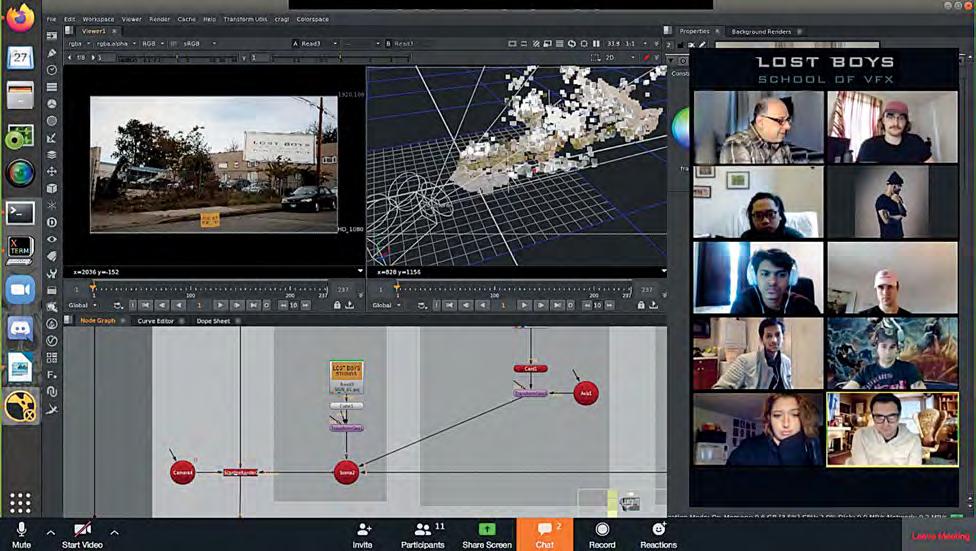Click the frame slider under the 2D viewer
Viewport: 976px width, 551px height.
point(210,289)
